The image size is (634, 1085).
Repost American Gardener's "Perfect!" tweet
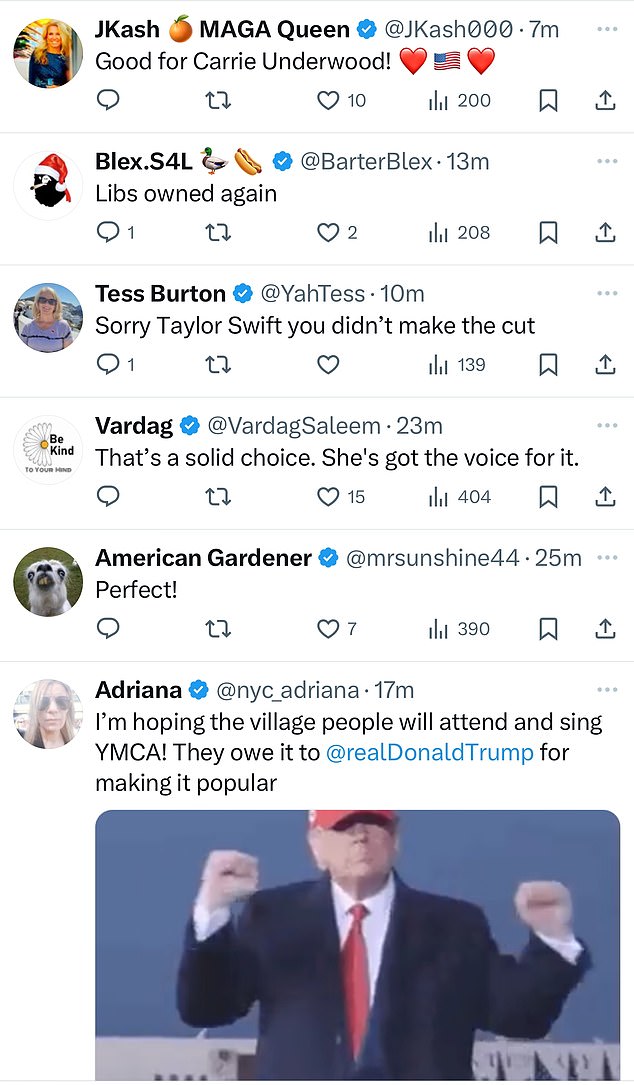219,629
